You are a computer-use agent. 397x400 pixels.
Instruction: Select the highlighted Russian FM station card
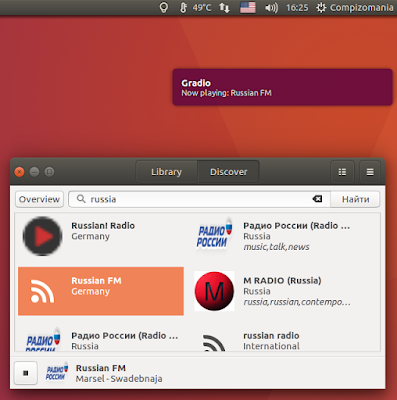(101, 291)
